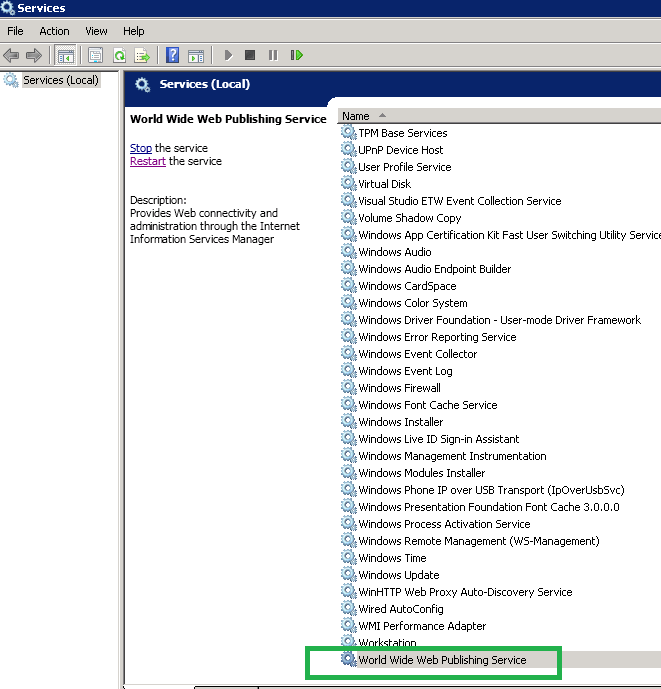Select Services (Local) in the console tree

pyautogui.click(x=61, y=80)
